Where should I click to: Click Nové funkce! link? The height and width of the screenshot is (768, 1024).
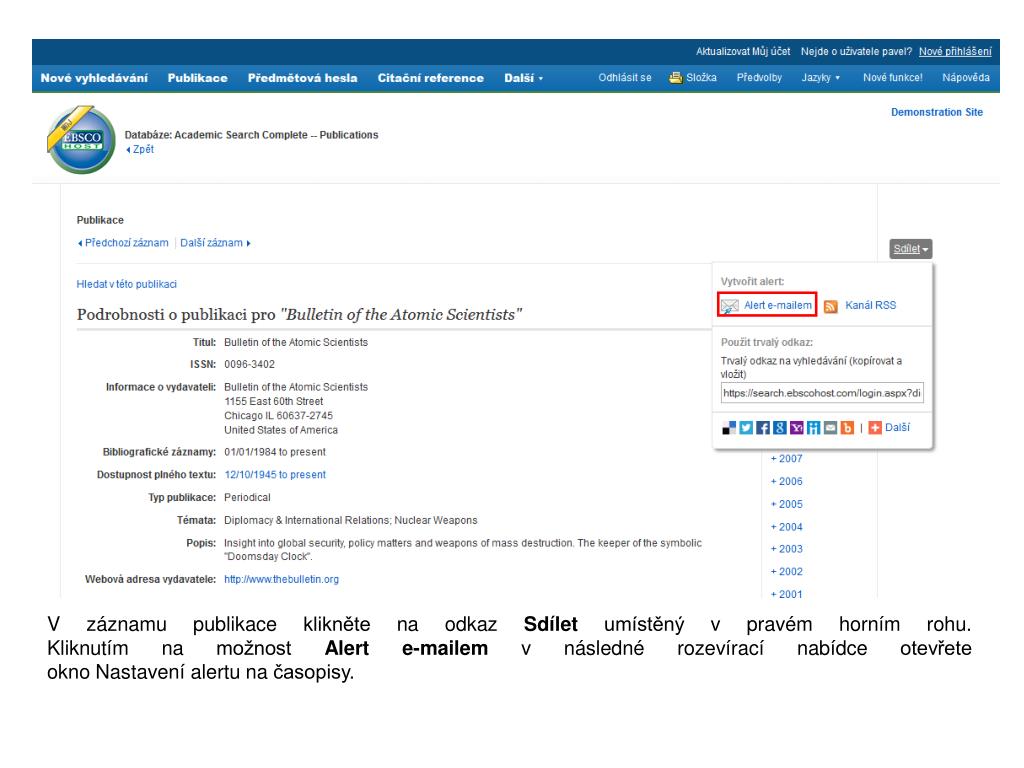892,78
